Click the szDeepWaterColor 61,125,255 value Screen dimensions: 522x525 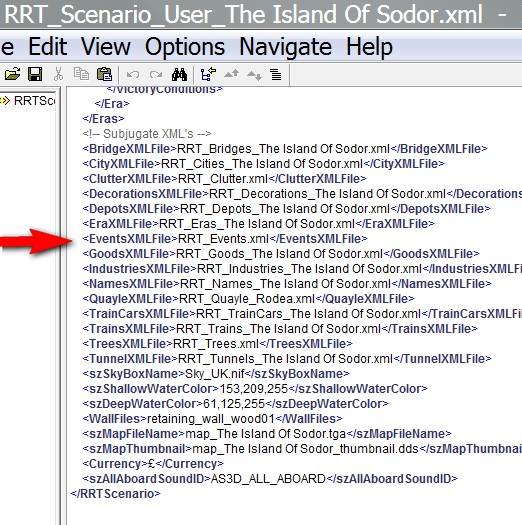[234, 404]
